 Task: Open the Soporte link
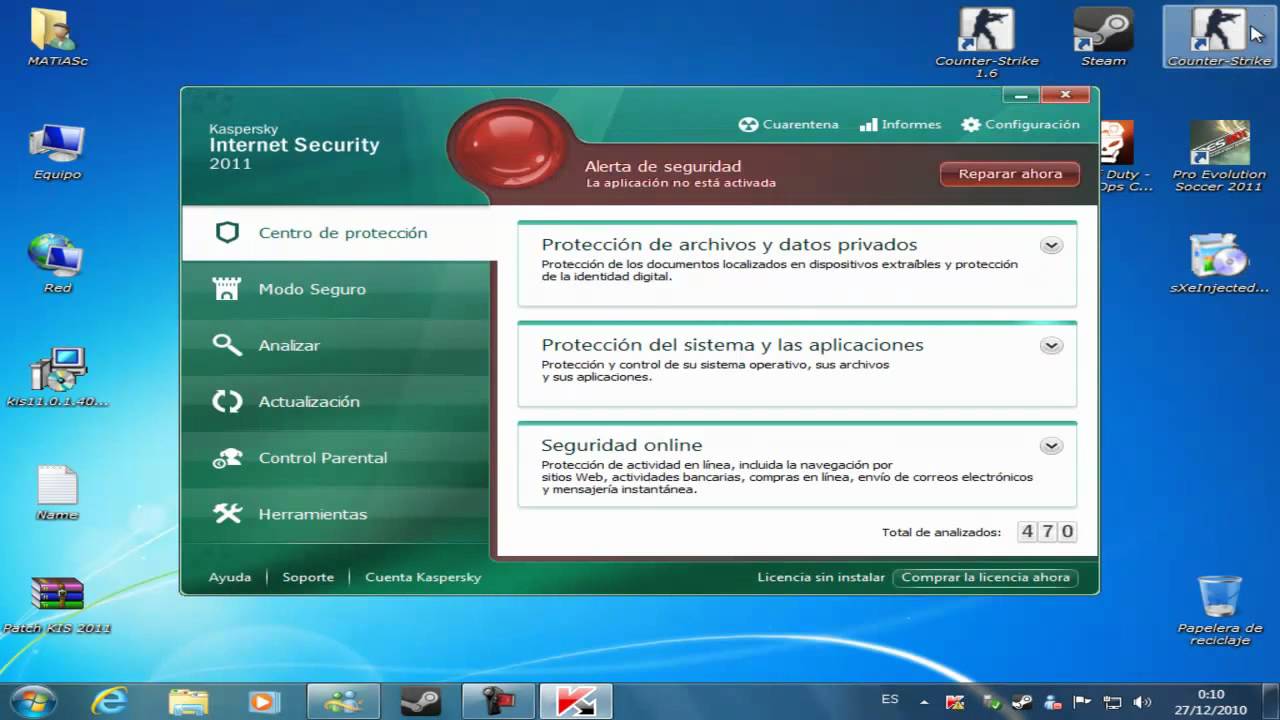point(308,577)
